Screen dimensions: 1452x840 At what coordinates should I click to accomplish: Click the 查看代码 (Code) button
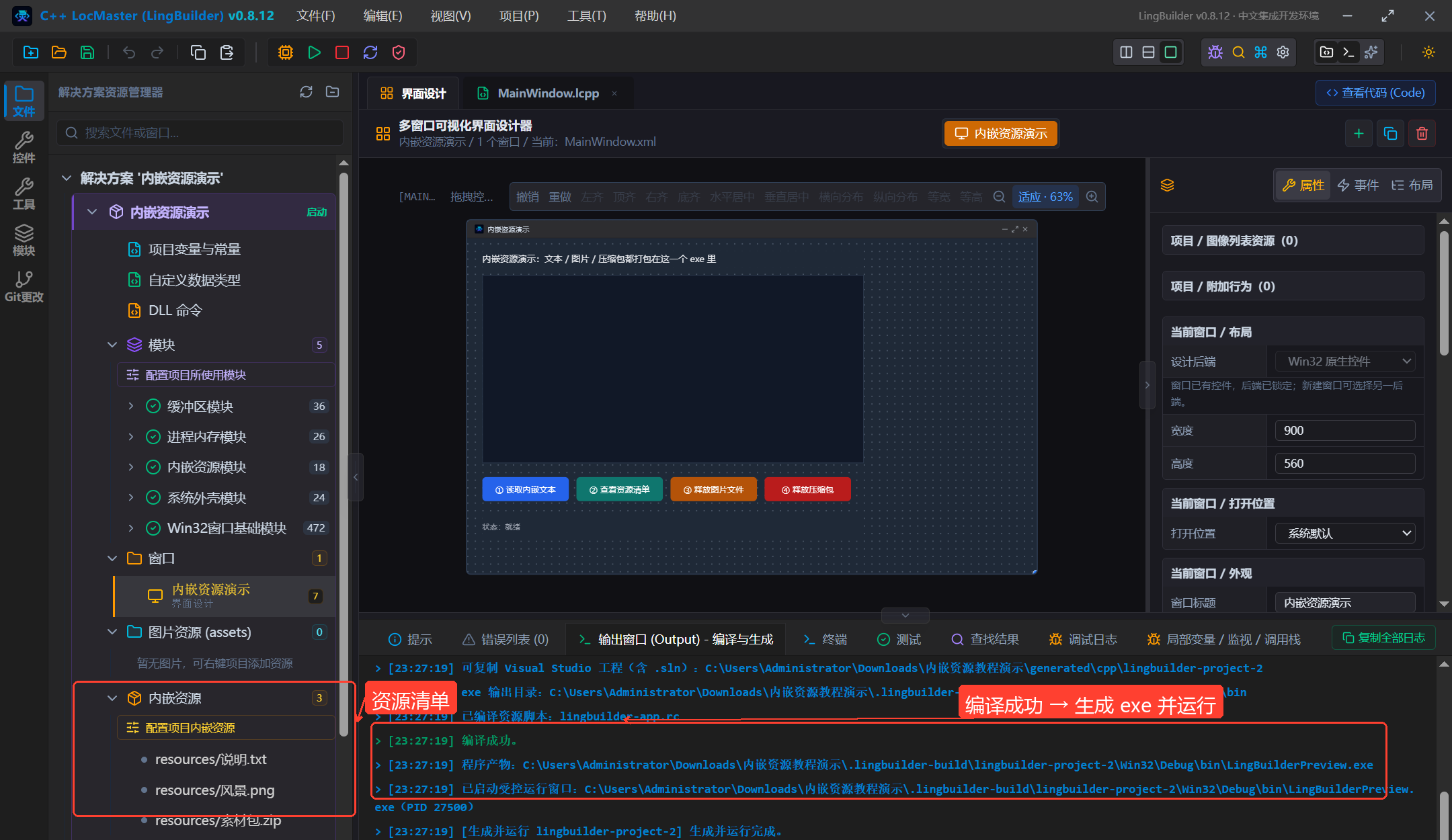point(1375,93)
